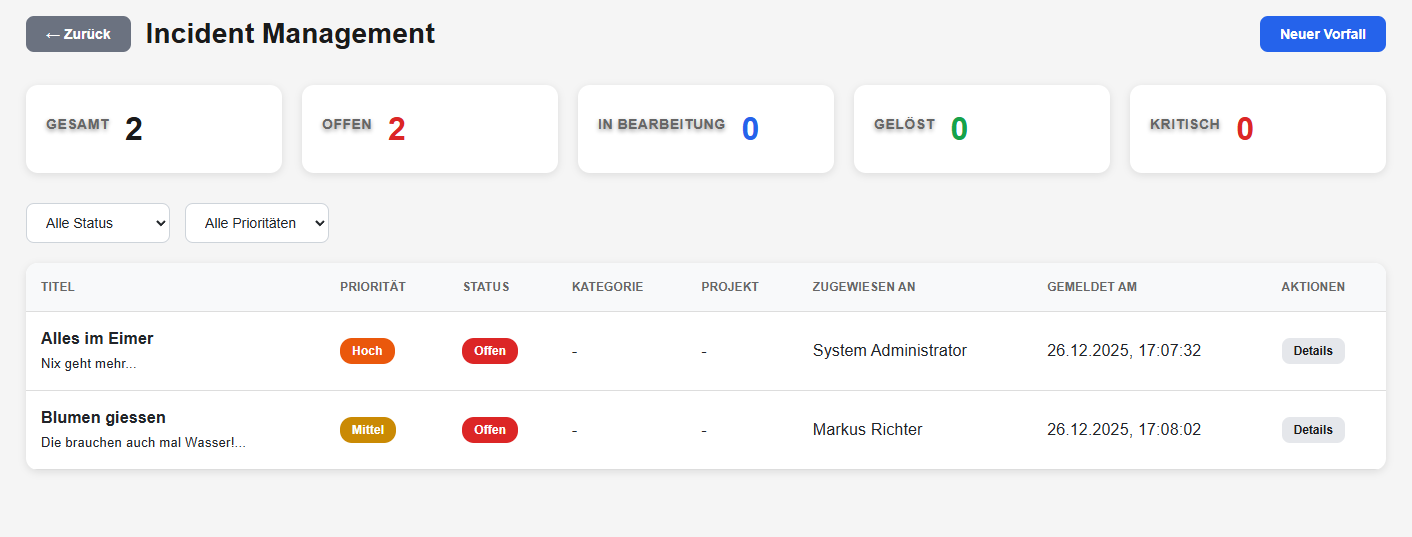Open Details for Blumen giessen
The width and height of the screenshot is (1412, 537).
coord(1313,430)
